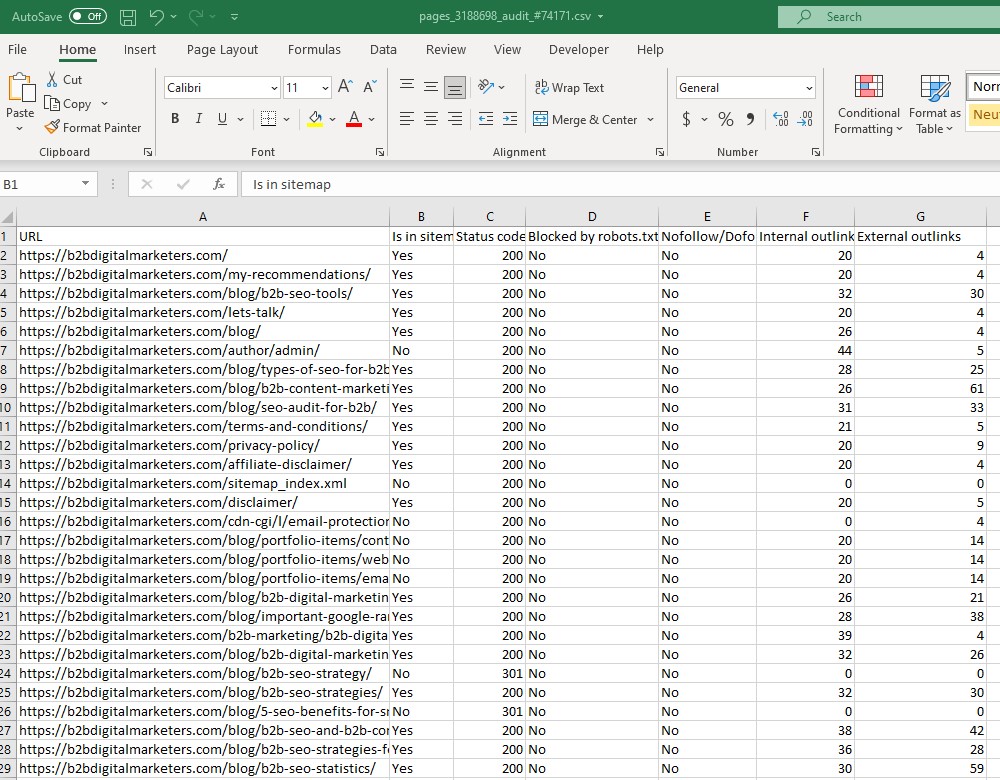Click the Search box in title bar
Viewport: 1000px width, 780px height.
point(889,17)
